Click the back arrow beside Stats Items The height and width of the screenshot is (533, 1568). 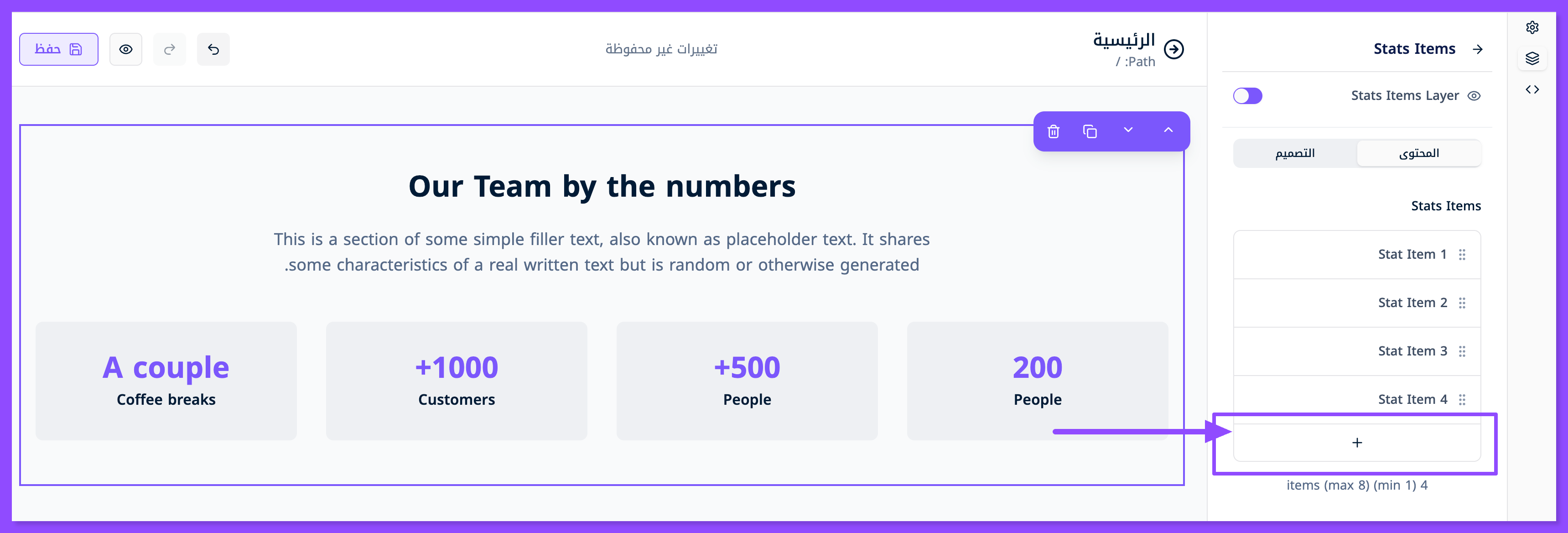pyautogui.click(x=1477, y=49)
